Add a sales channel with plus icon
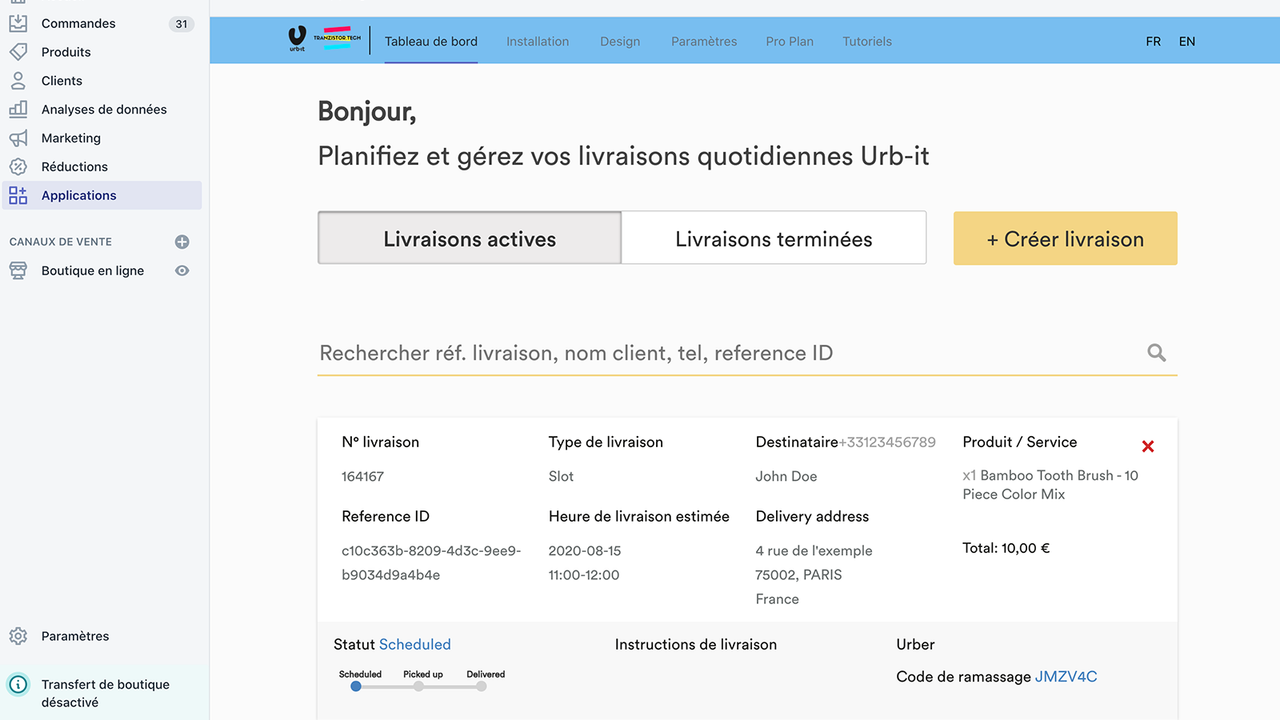The image size is (1280, 720). click(182, 242)
